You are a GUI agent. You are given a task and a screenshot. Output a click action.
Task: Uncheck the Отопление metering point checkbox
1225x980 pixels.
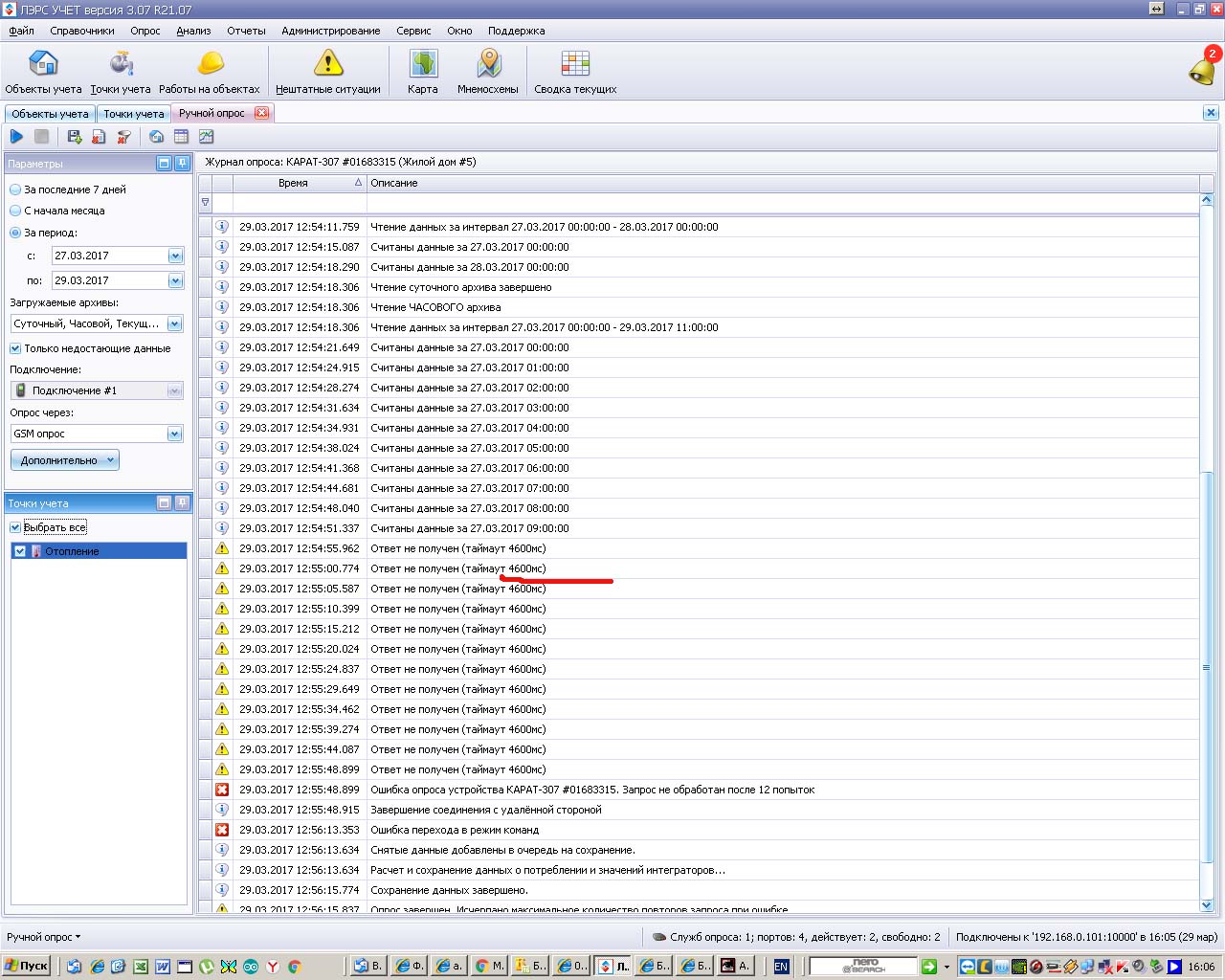pos(20,551)
